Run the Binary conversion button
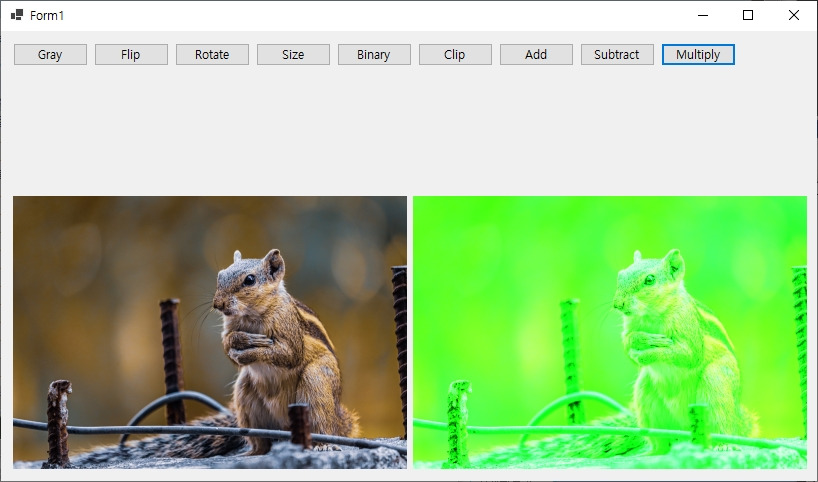Screen dimensions: 818x482 tap(374, 55)
